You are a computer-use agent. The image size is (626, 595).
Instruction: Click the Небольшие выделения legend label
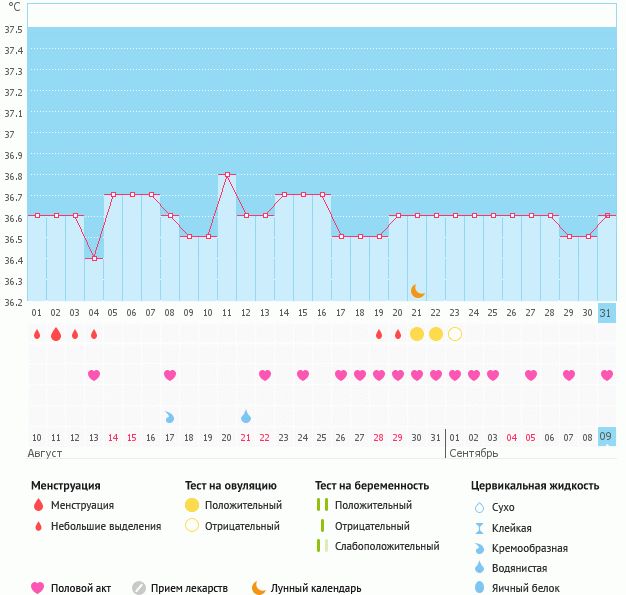pyautogui.click(x=106, y=526)
